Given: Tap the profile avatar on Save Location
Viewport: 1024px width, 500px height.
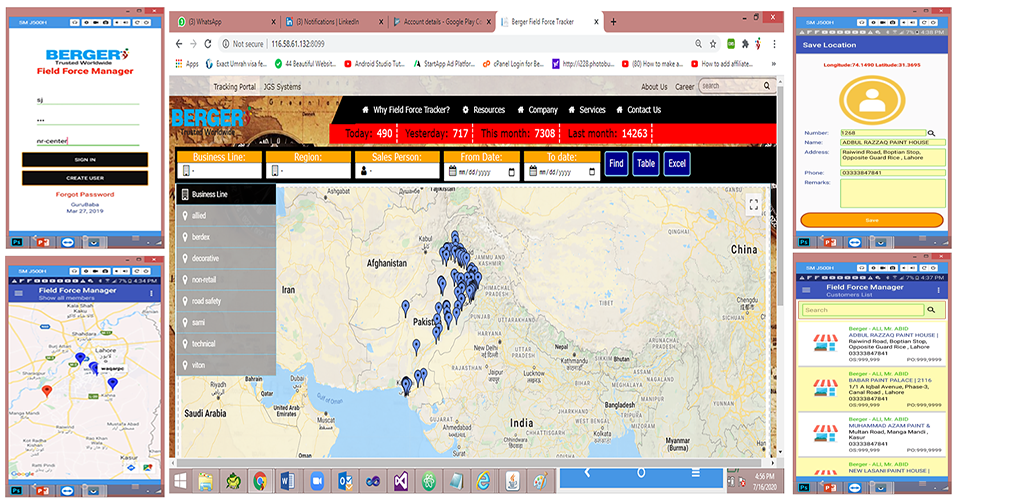Looking at the screenshot, I should tap(872, 99).
